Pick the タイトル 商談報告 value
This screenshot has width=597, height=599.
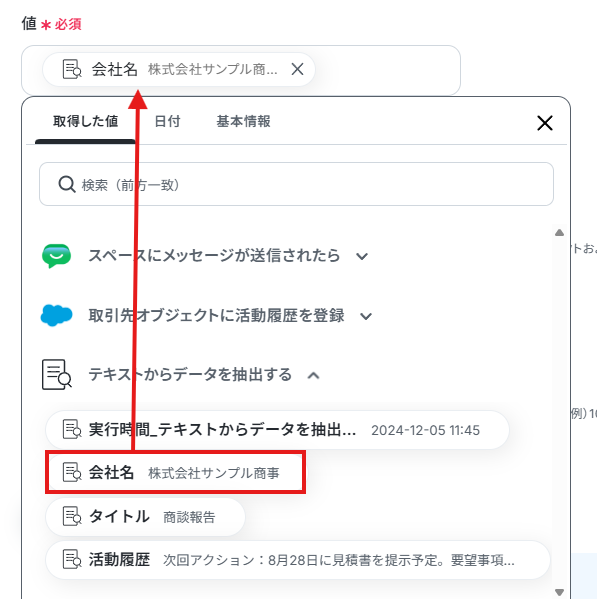pyautogui.click(x=145, y=517)
